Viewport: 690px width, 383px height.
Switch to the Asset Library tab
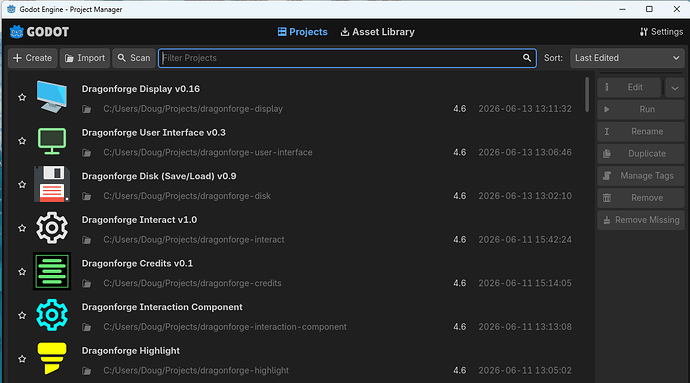coord(378,32)
